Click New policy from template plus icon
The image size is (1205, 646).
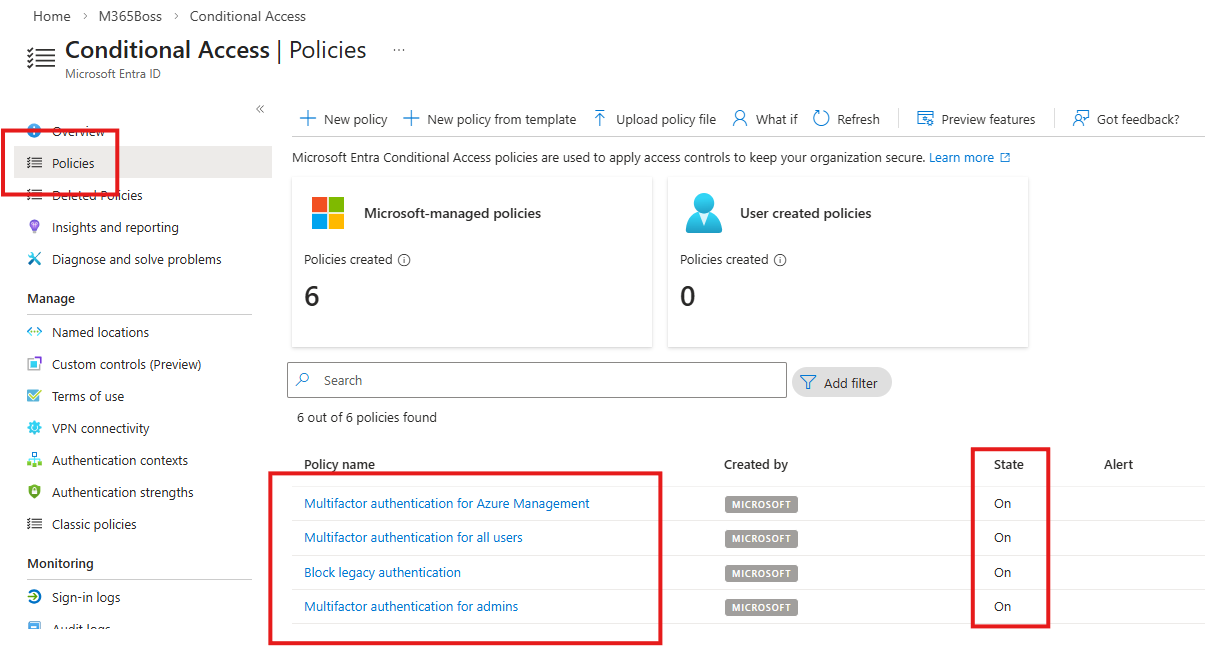click(411, 119)
